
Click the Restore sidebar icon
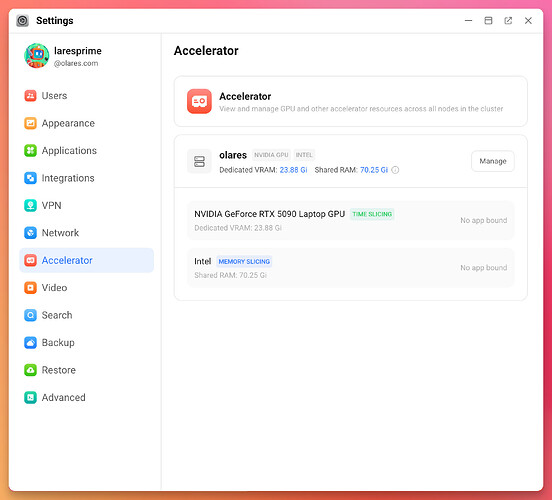pos(30,370)
